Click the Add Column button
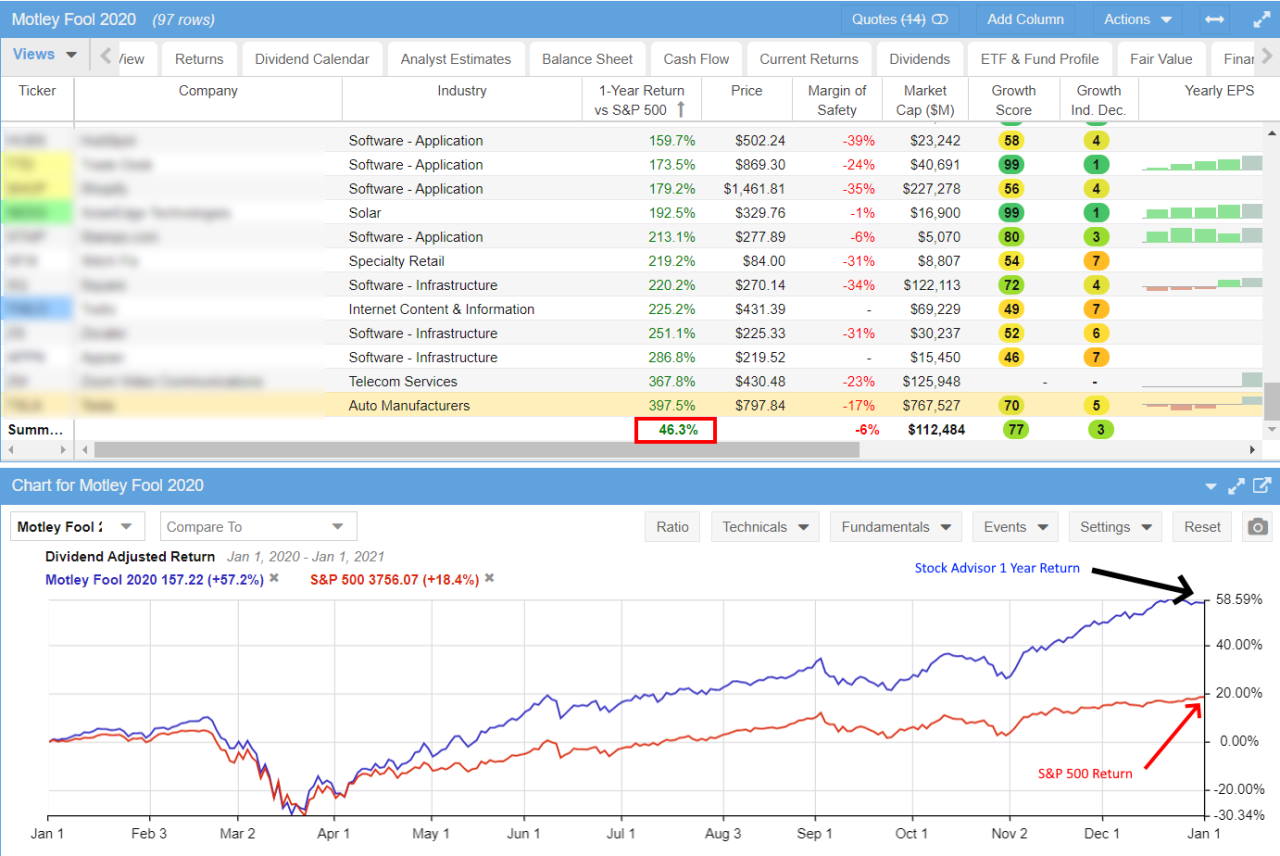Viewport: 1280px width, 856px height. (1025, 18)
